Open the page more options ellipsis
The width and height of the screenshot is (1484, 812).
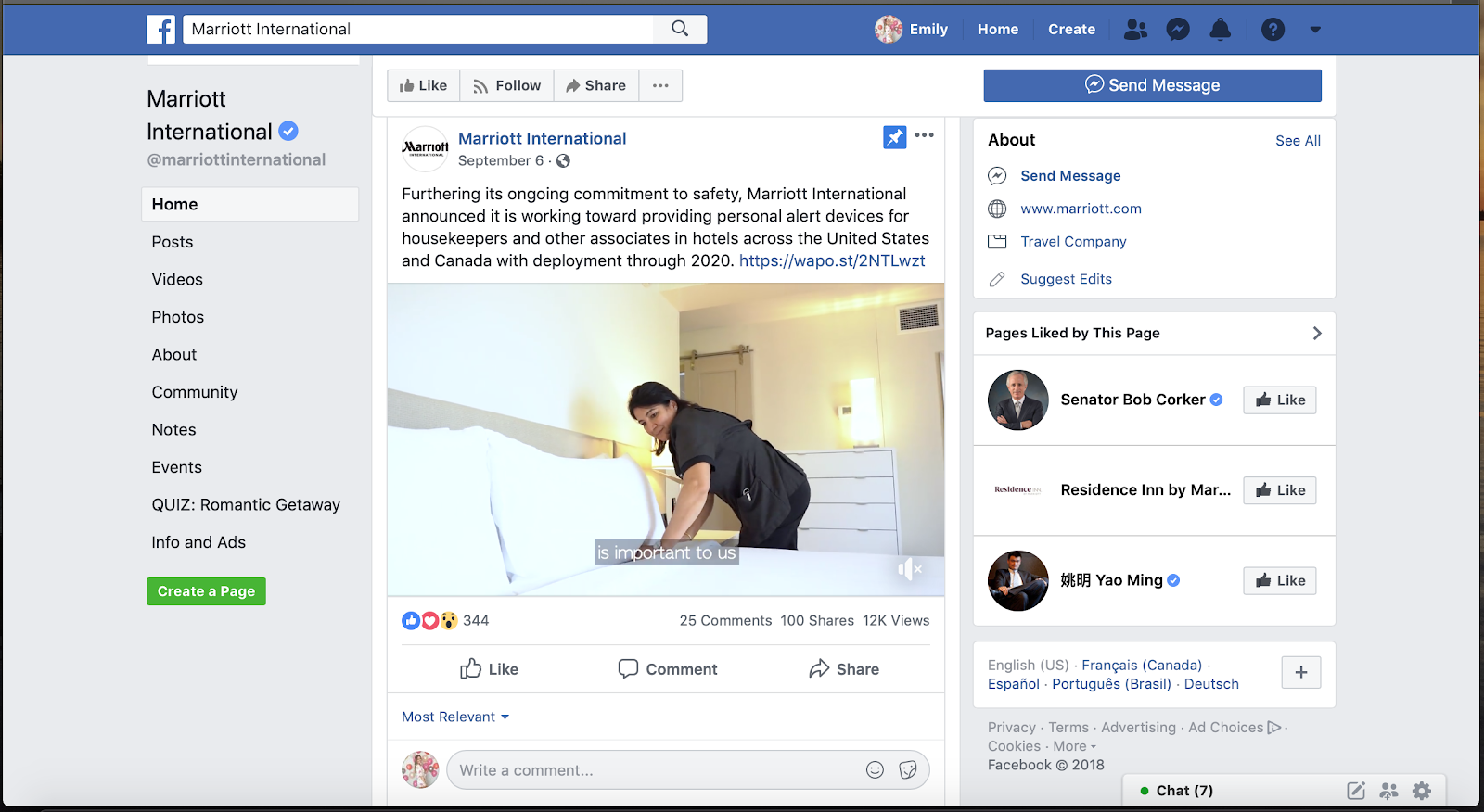tap(660, 85)
